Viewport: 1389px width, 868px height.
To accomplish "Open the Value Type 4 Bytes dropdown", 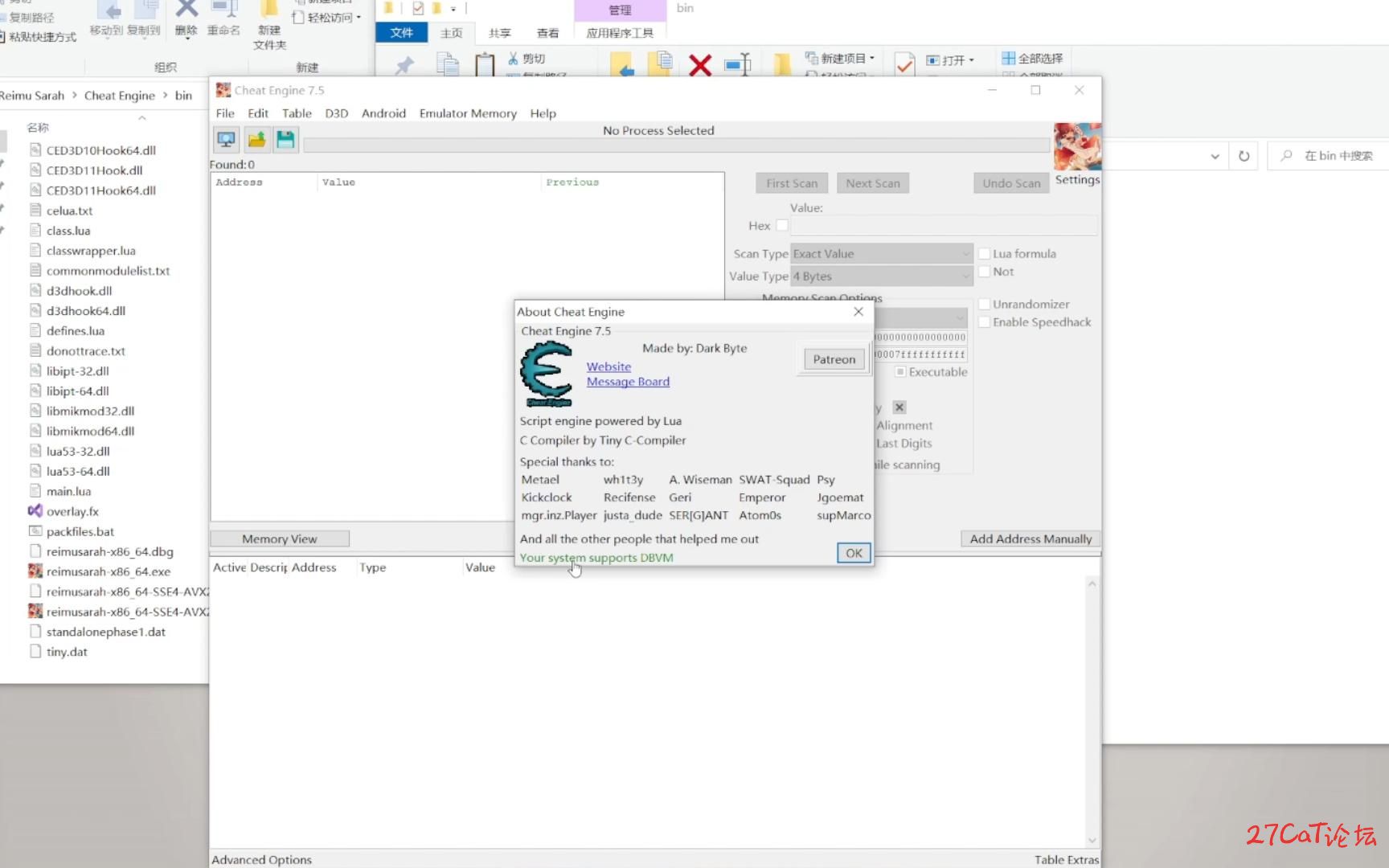I will [881, 276].
